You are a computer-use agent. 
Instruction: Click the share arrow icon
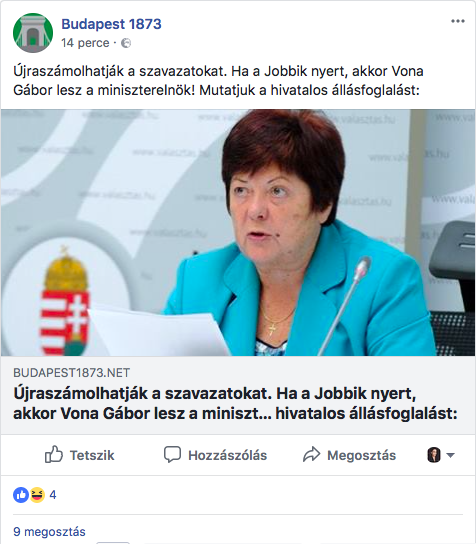(x=311, y=454)
